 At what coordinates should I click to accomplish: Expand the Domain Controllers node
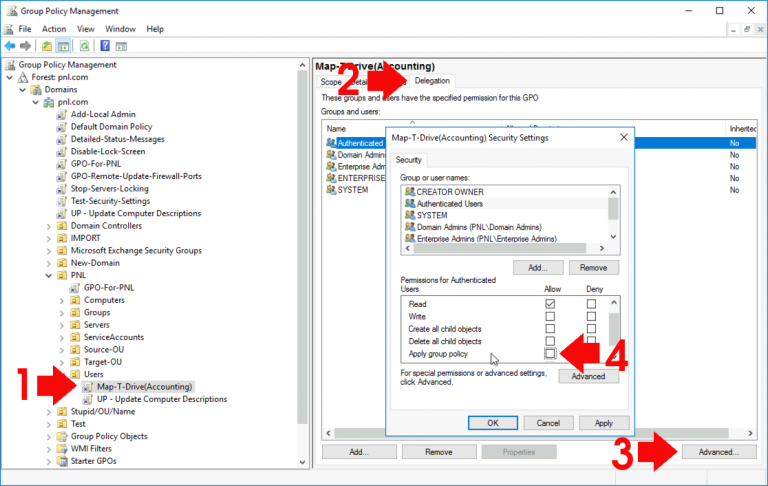48,226
